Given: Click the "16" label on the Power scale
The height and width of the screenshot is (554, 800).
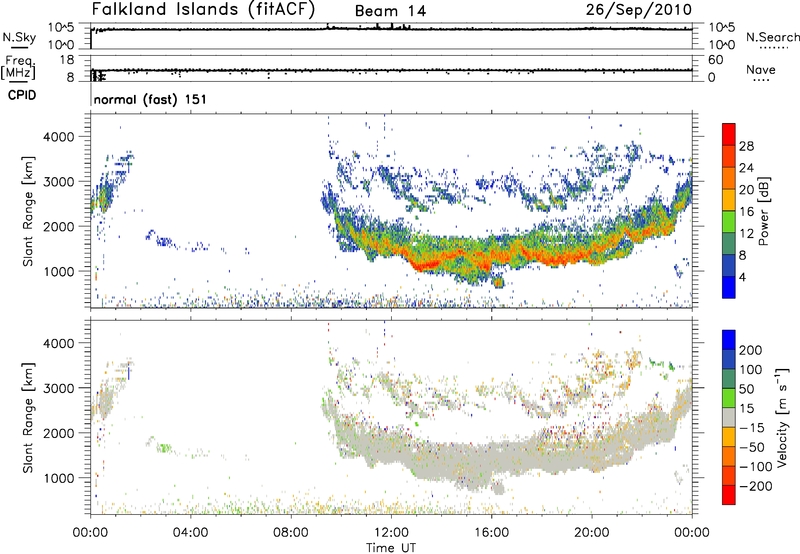Looking at the screenshot, I should click(x=746, y=212).
